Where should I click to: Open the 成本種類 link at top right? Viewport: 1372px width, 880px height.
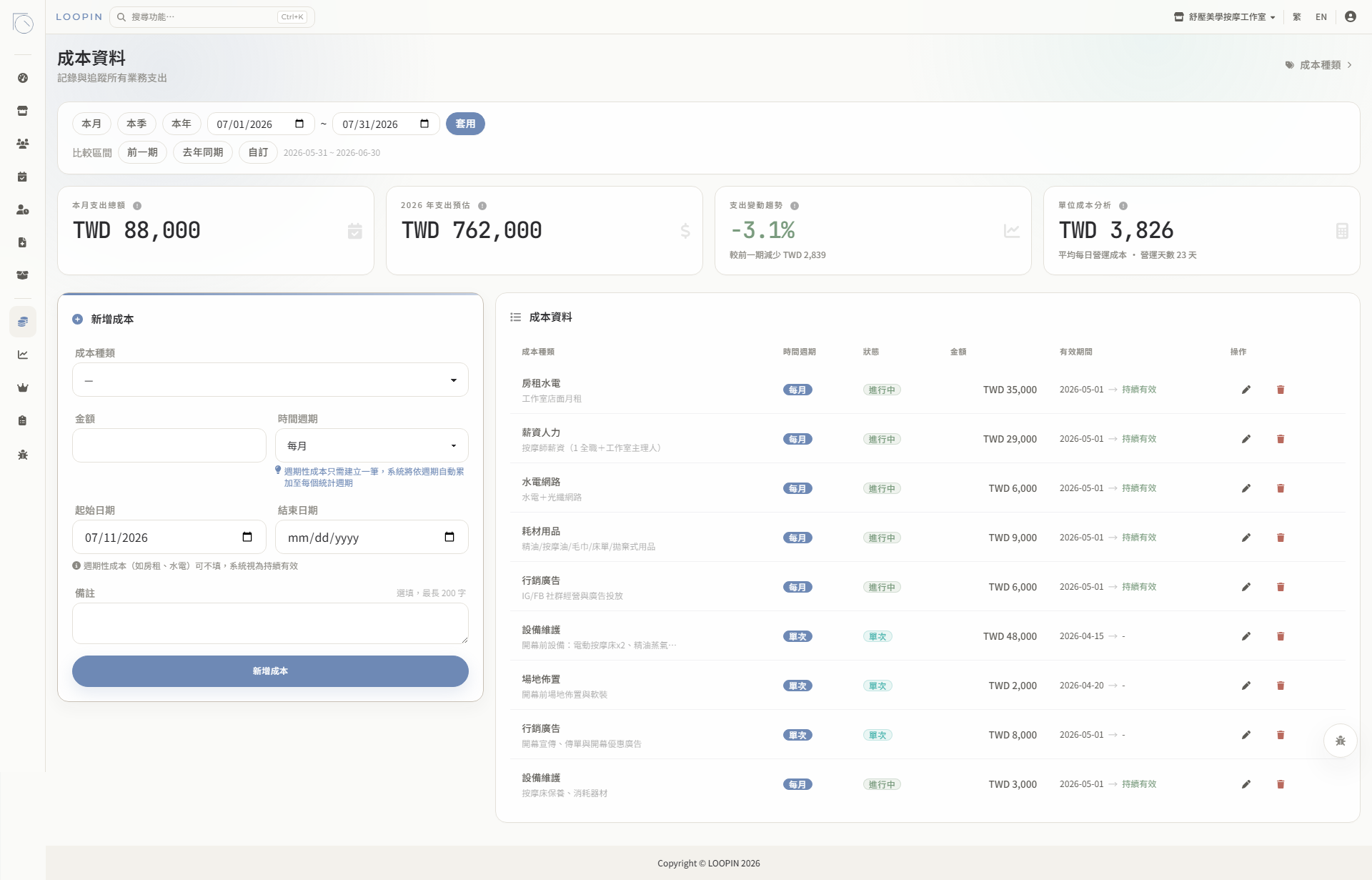(1318, 65)
